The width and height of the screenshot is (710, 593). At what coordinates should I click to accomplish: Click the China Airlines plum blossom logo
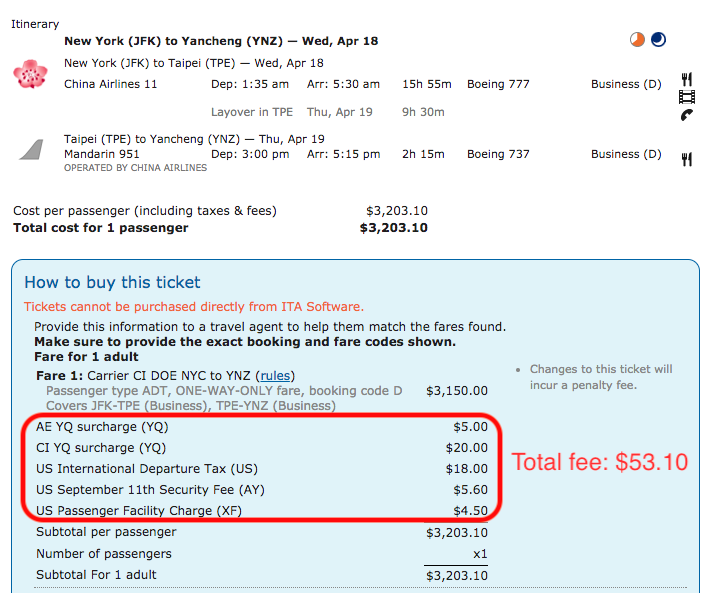coord(30,74)
